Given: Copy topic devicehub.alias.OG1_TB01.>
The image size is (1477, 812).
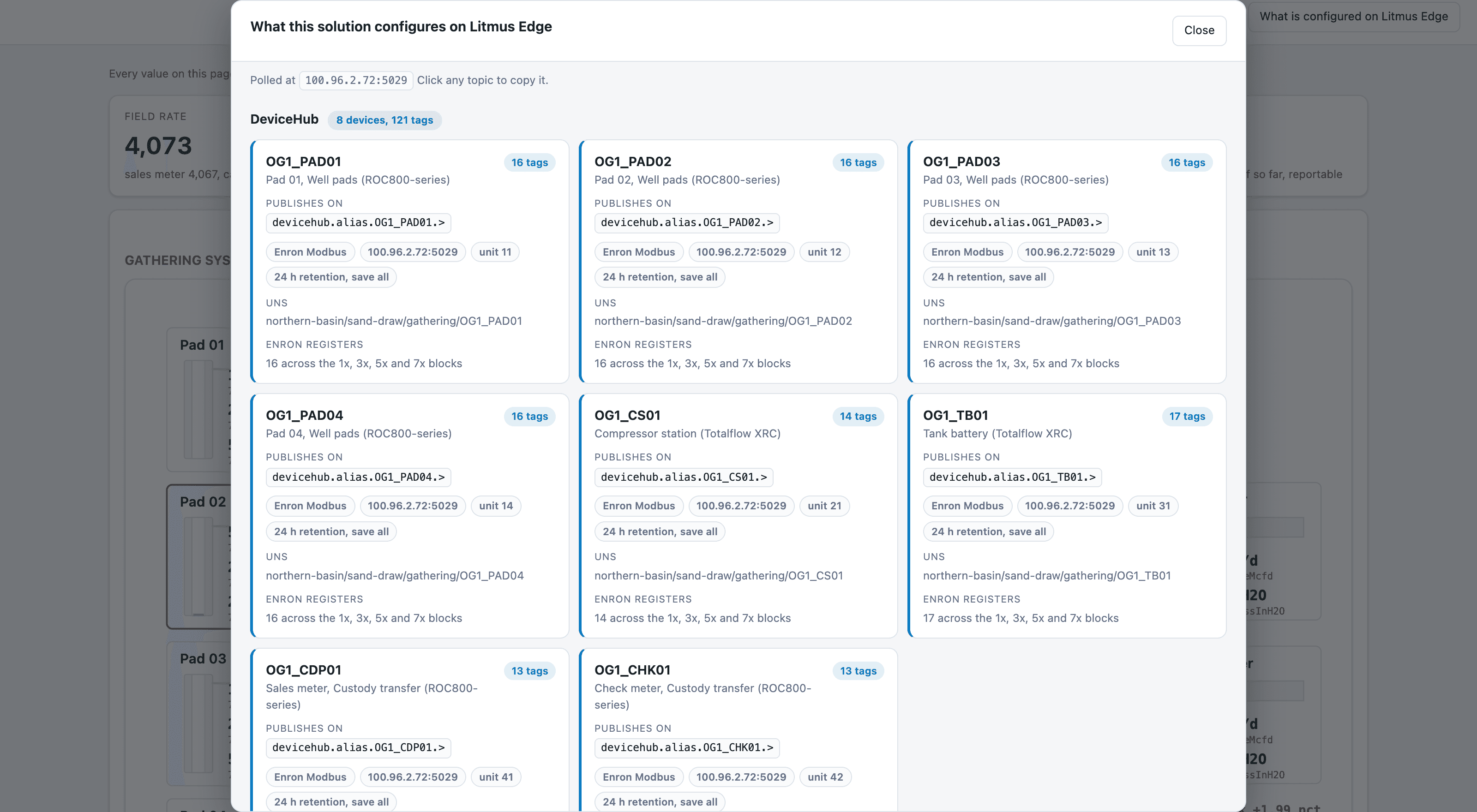Looking at the screenshot, I should coord(1013,477).
